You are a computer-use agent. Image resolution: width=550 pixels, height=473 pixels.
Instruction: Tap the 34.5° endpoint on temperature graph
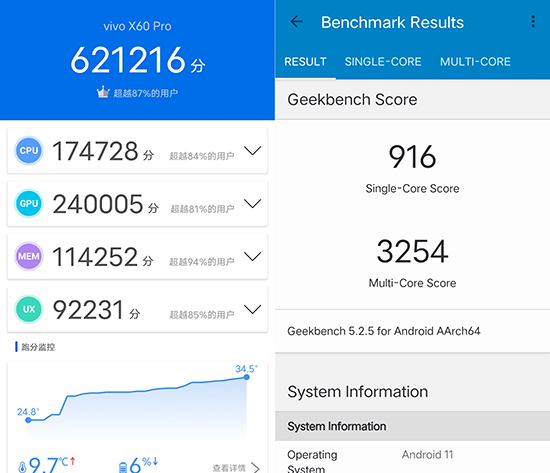(x=247, y=377)
